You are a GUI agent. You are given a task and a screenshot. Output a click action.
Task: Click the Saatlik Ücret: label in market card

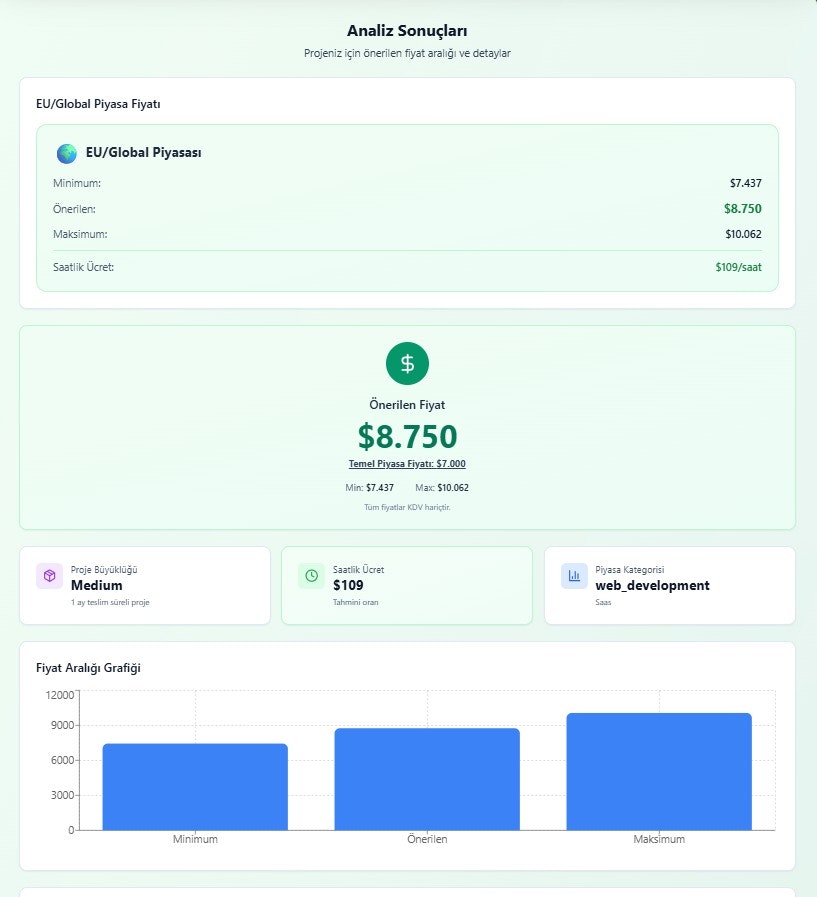(x=84, y=267)
